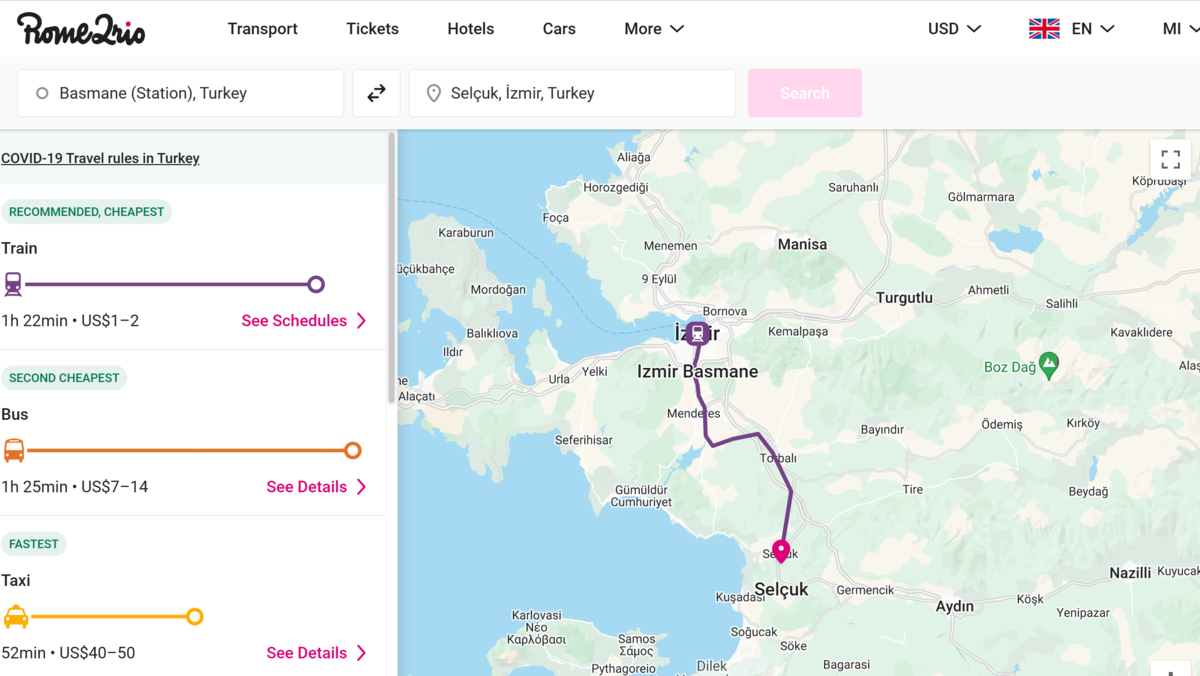Screen dimensions: 1200x676
Task: Click the Boz Dağ mountain marker on map
Action: 1048,365
